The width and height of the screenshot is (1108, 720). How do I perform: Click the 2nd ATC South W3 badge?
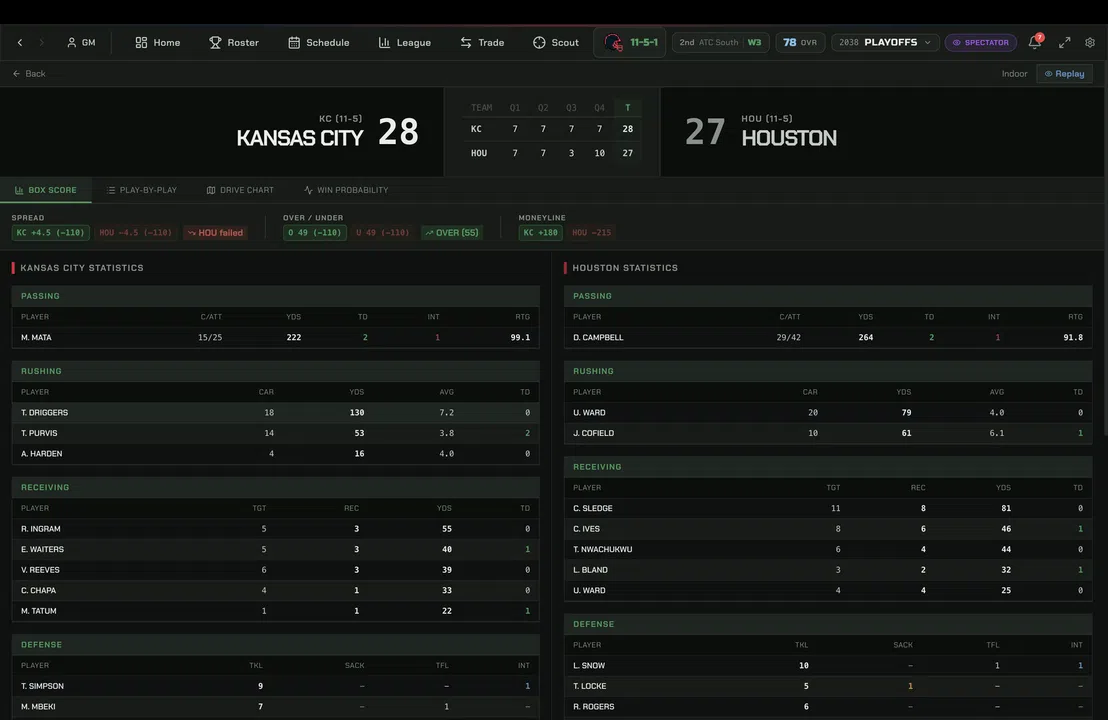pyautogui.click(x=720, y=42)
